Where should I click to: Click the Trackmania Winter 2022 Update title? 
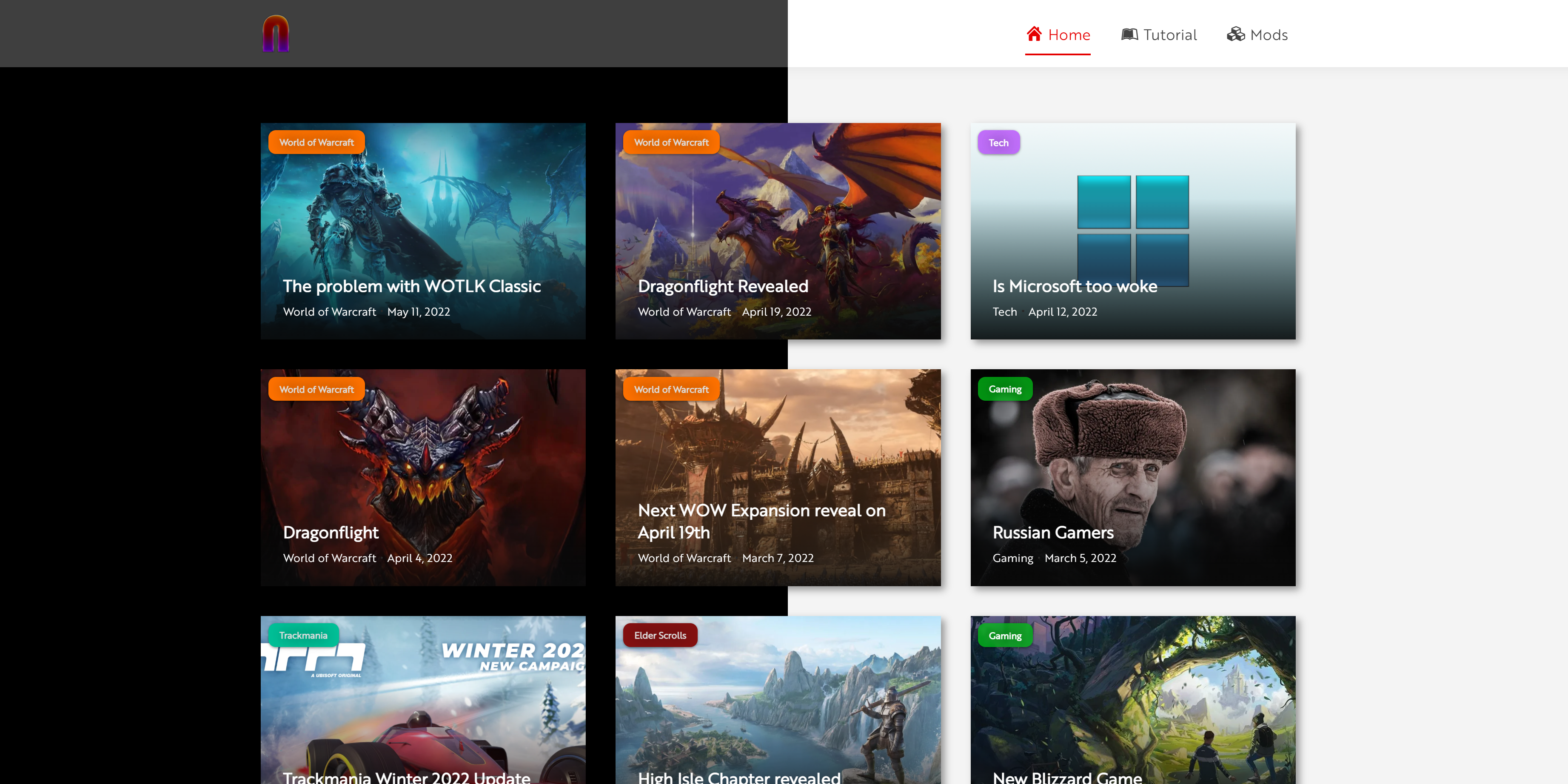(406, 777)
